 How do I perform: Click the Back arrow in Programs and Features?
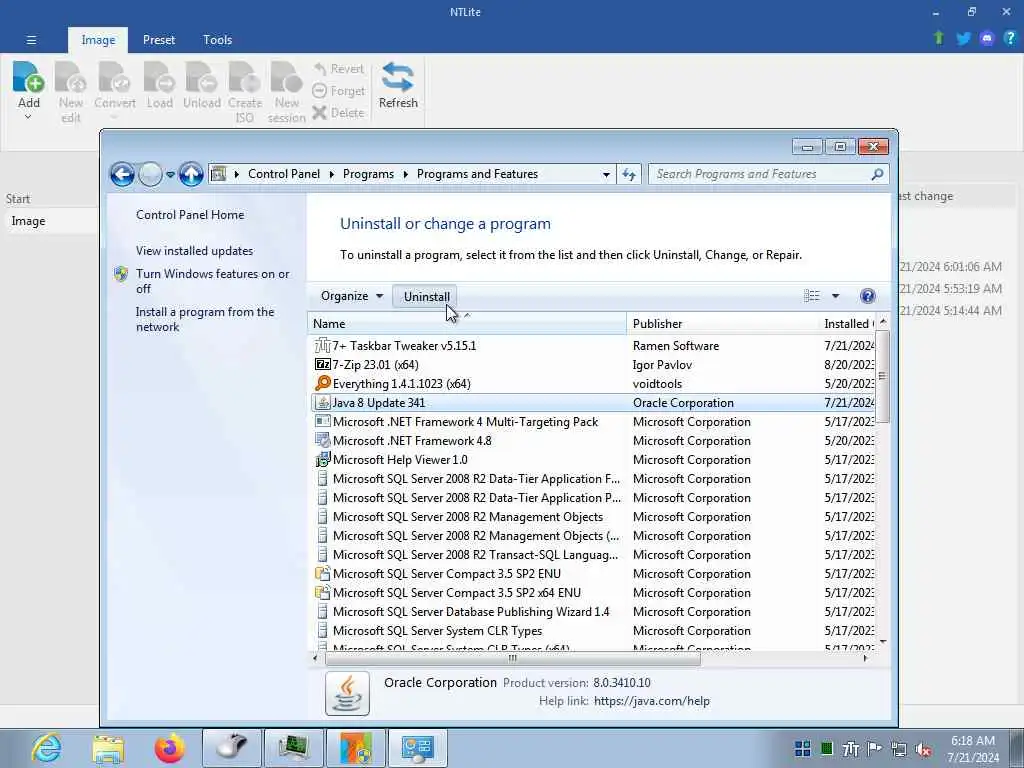click(x=122, y=174)
